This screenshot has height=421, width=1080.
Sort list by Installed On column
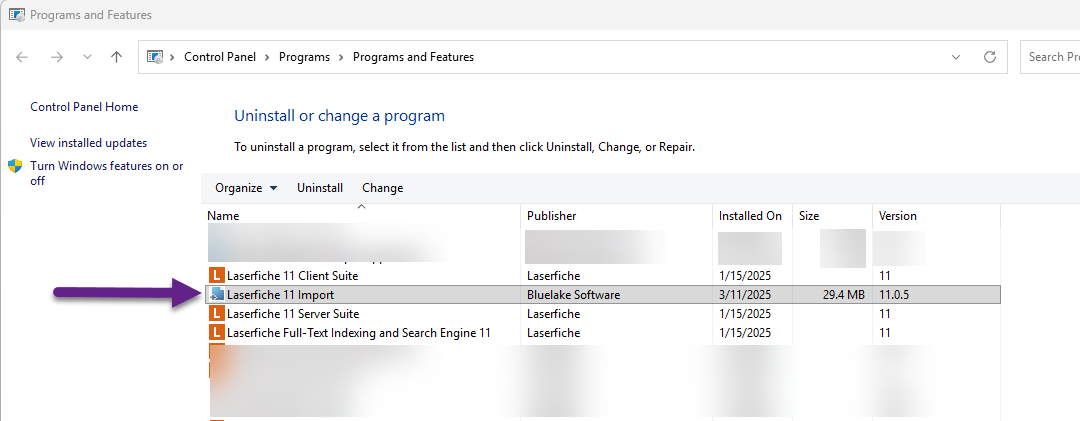point(750,216)
